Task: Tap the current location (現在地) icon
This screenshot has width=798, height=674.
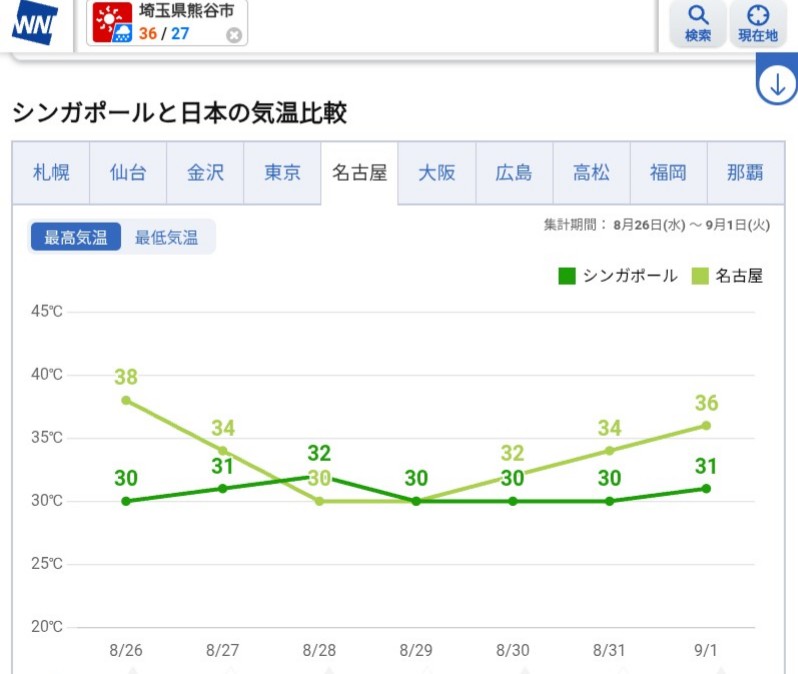Action: coord(758,23)
